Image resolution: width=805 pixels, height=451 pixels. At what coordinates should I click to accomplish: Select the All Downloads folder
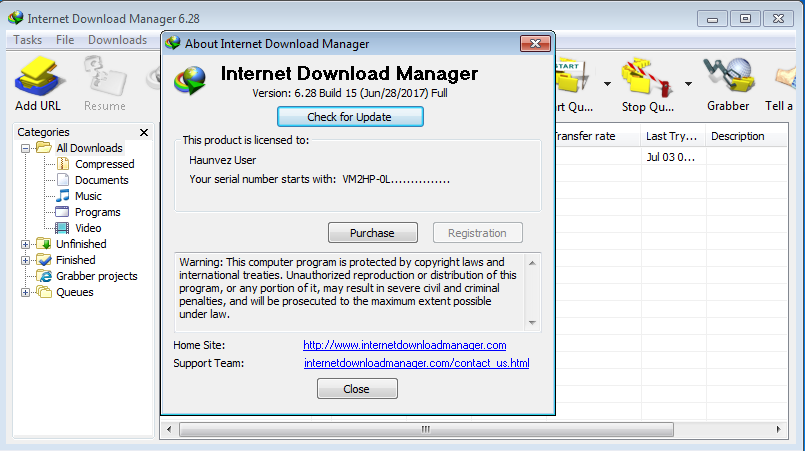click(x=89, y=148)
